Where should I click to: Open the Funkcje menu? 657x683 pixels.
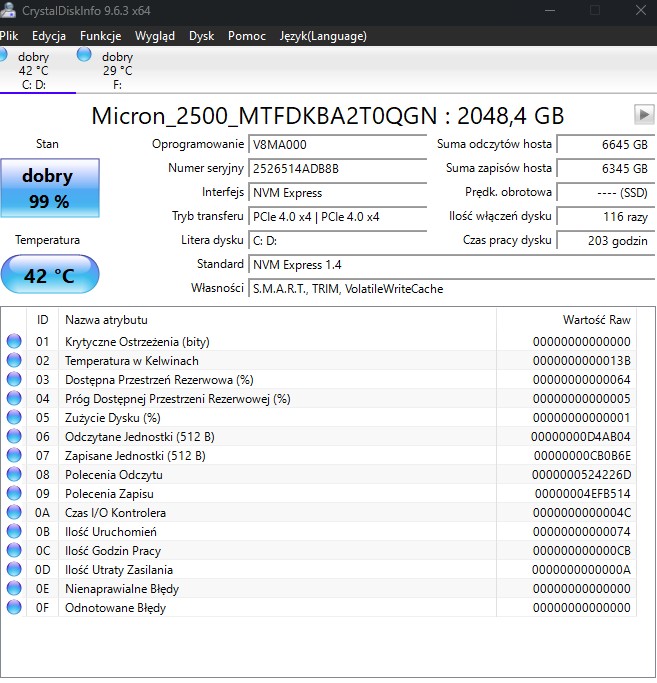[100, 36]
